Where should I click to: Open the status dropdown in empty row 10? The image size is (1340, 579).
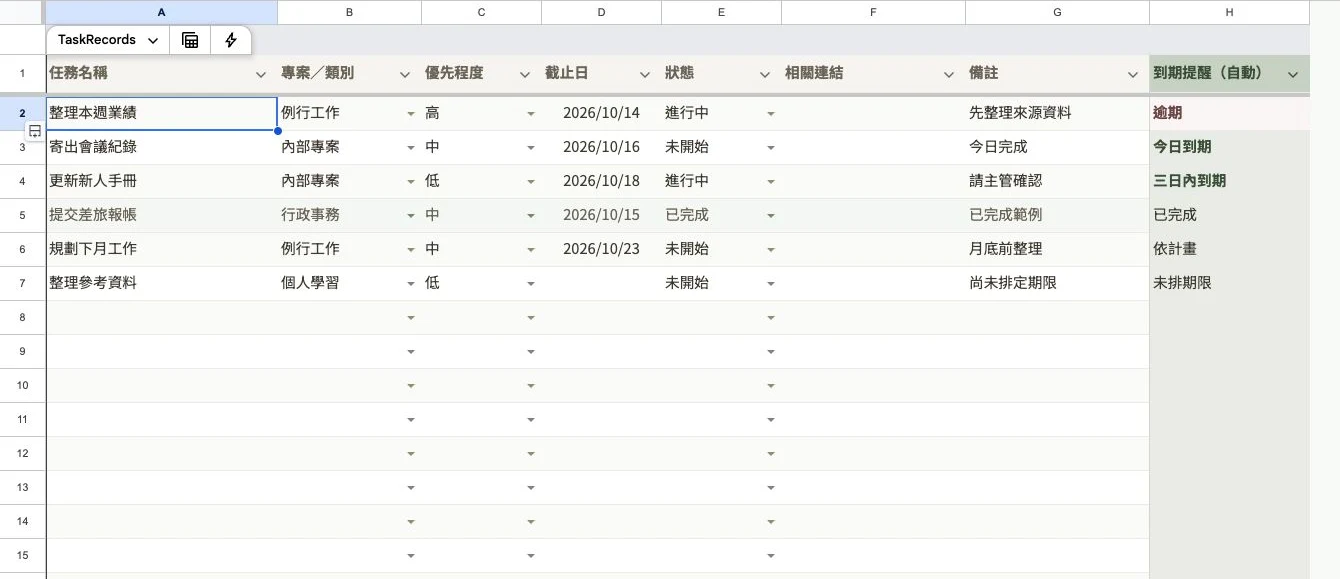click(x=771, y=386)
